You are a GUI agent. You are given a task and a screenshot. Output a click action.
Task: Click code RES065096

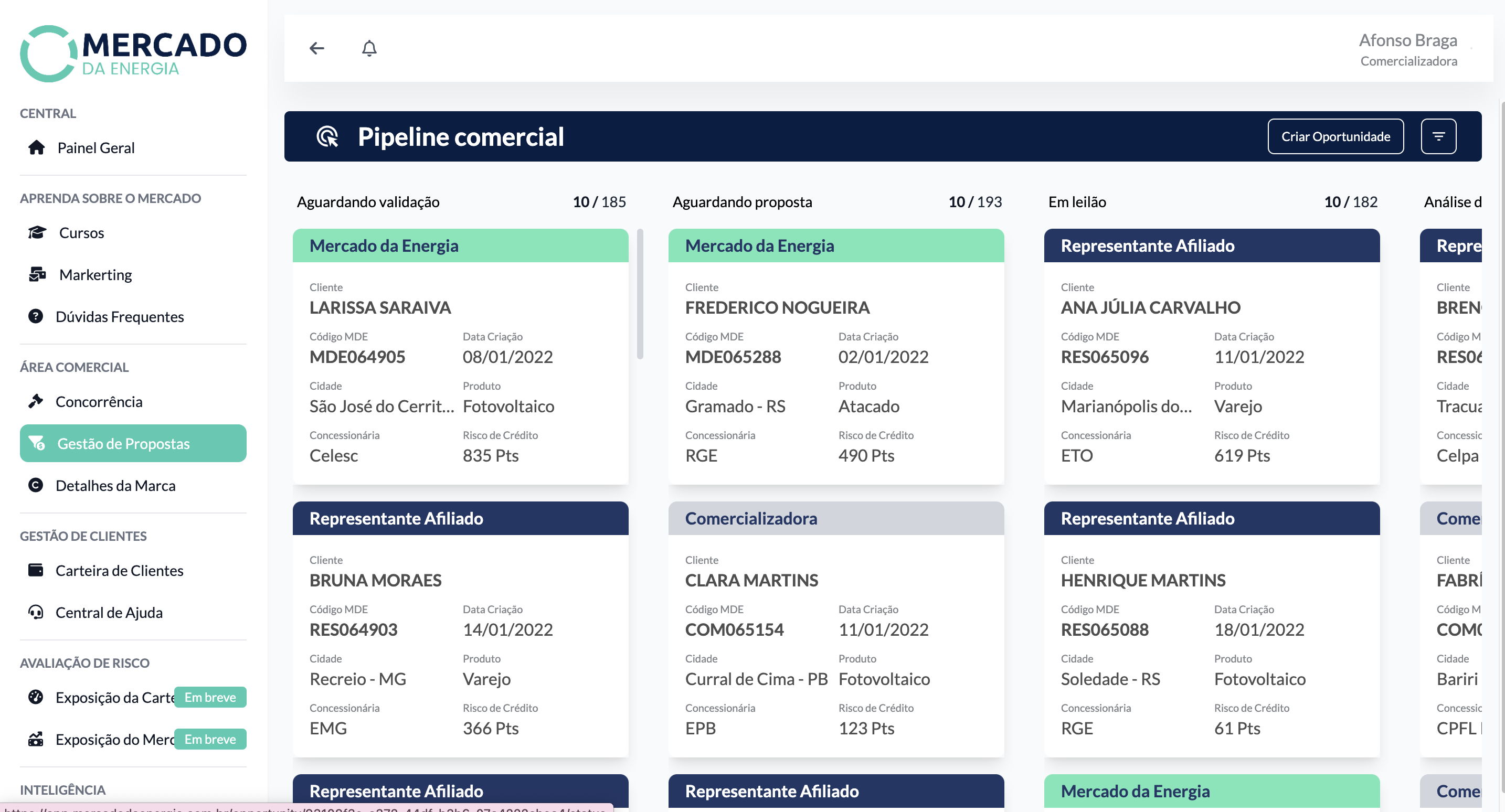point(1104,356)
